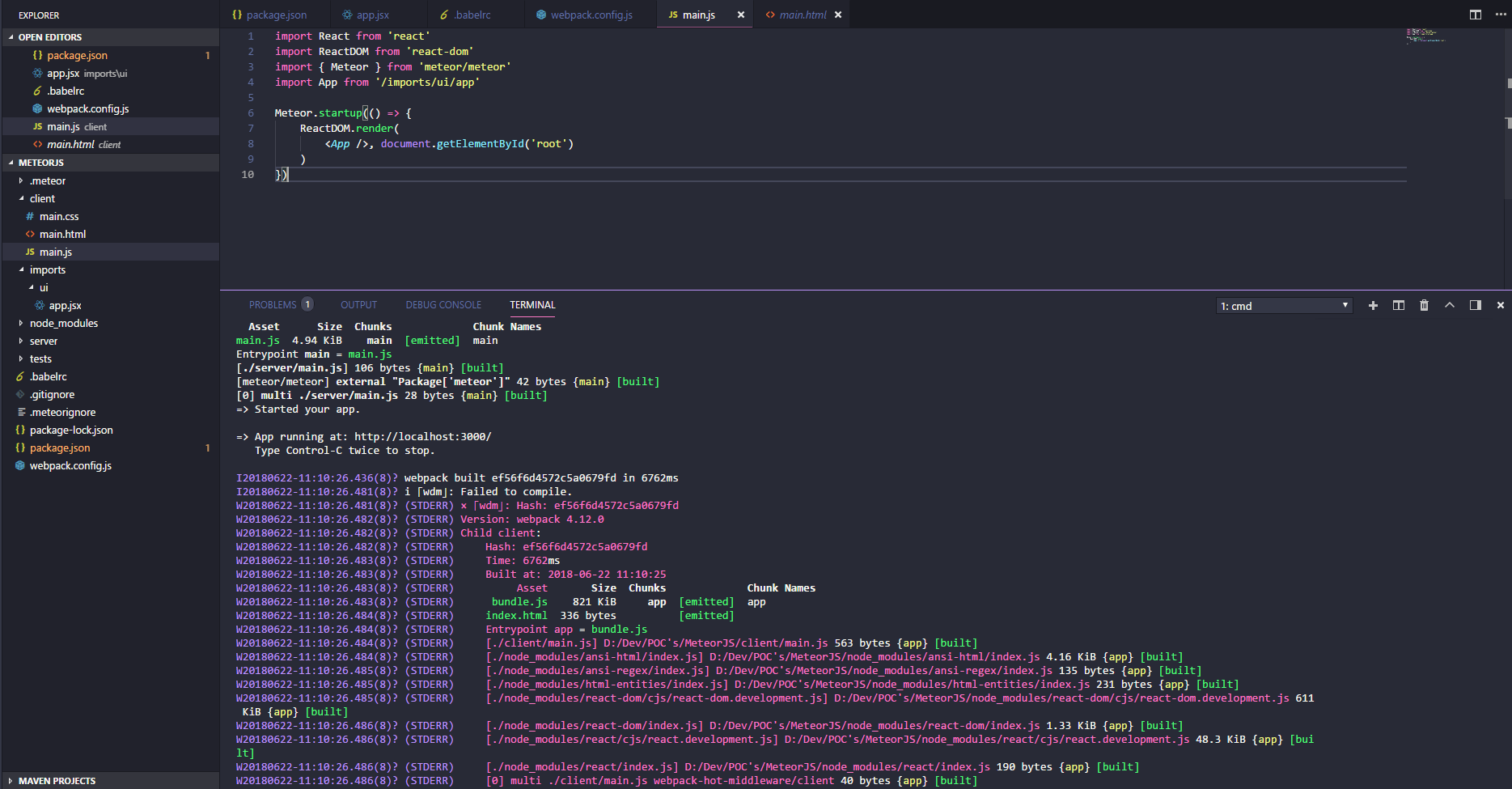Expand the server folder
1512x789 pixels.
110,341
